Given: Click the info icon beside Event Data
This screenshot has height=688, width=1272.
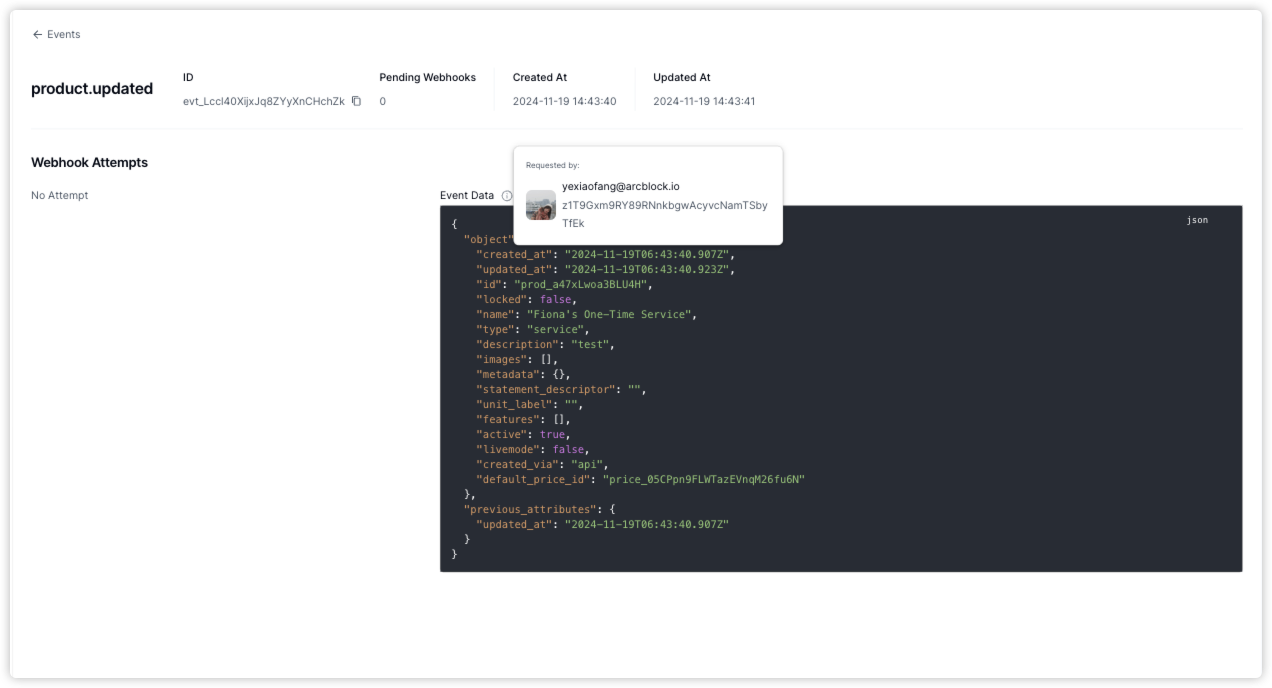Looking at the screenshot, I should (x=507, y=196).
